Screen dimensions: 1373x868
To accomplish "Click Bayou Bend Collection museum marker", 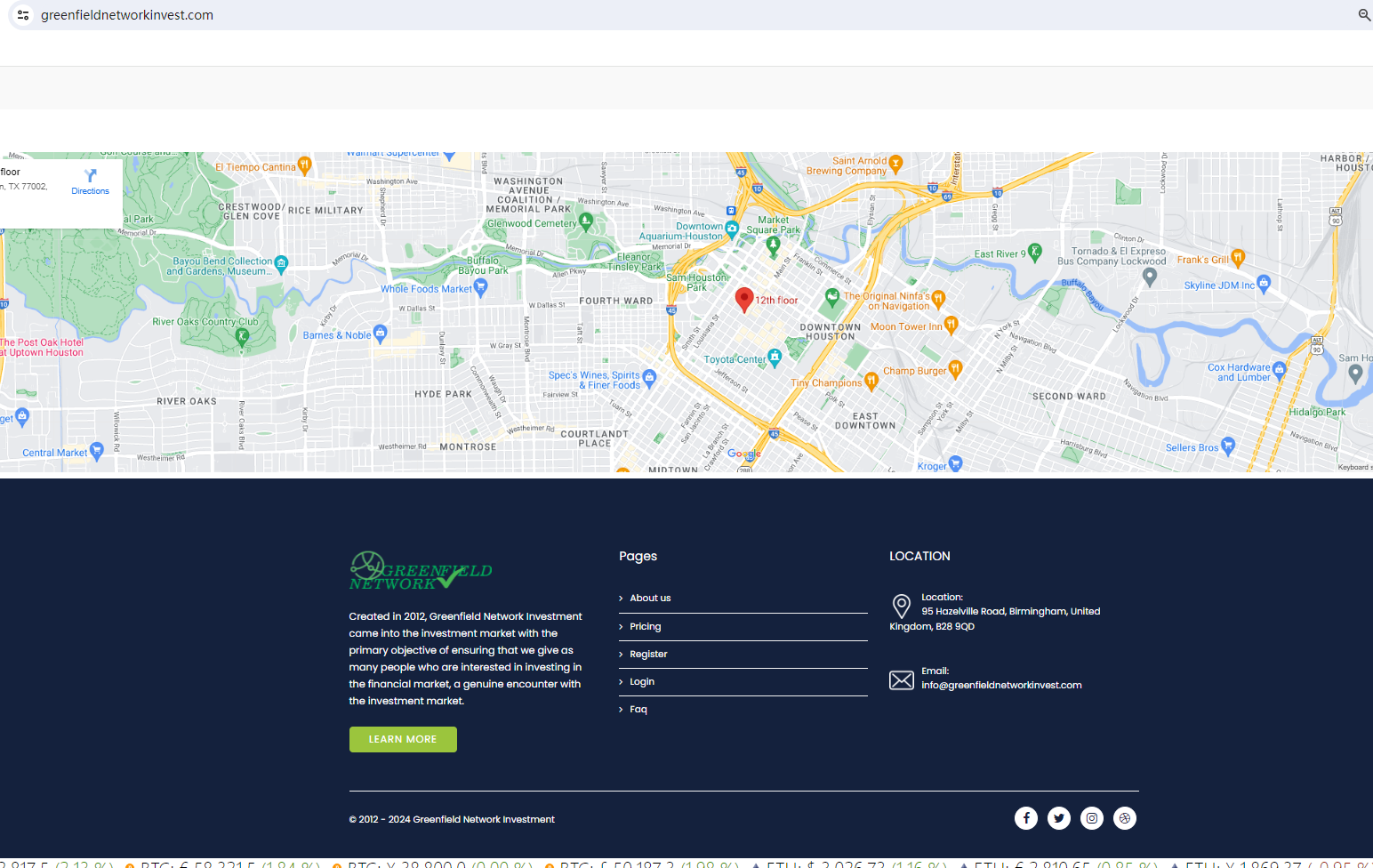I will [x=282, y=263].
